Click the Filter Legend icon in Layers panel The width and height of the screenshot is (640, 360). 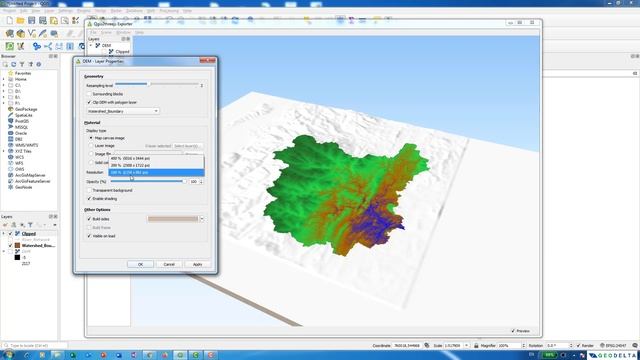pos(30,225)
